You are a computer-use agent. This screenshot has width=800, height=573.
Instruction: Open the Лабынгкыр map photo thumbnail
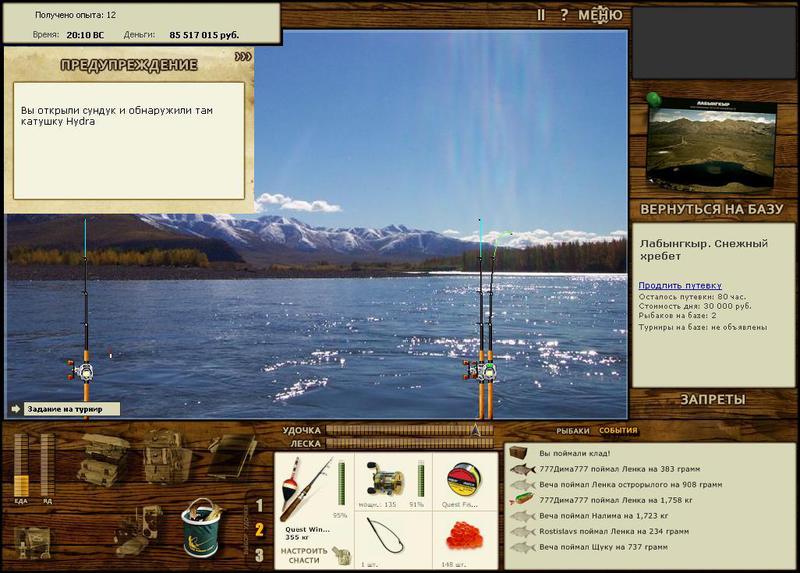[x=711, y=145]
